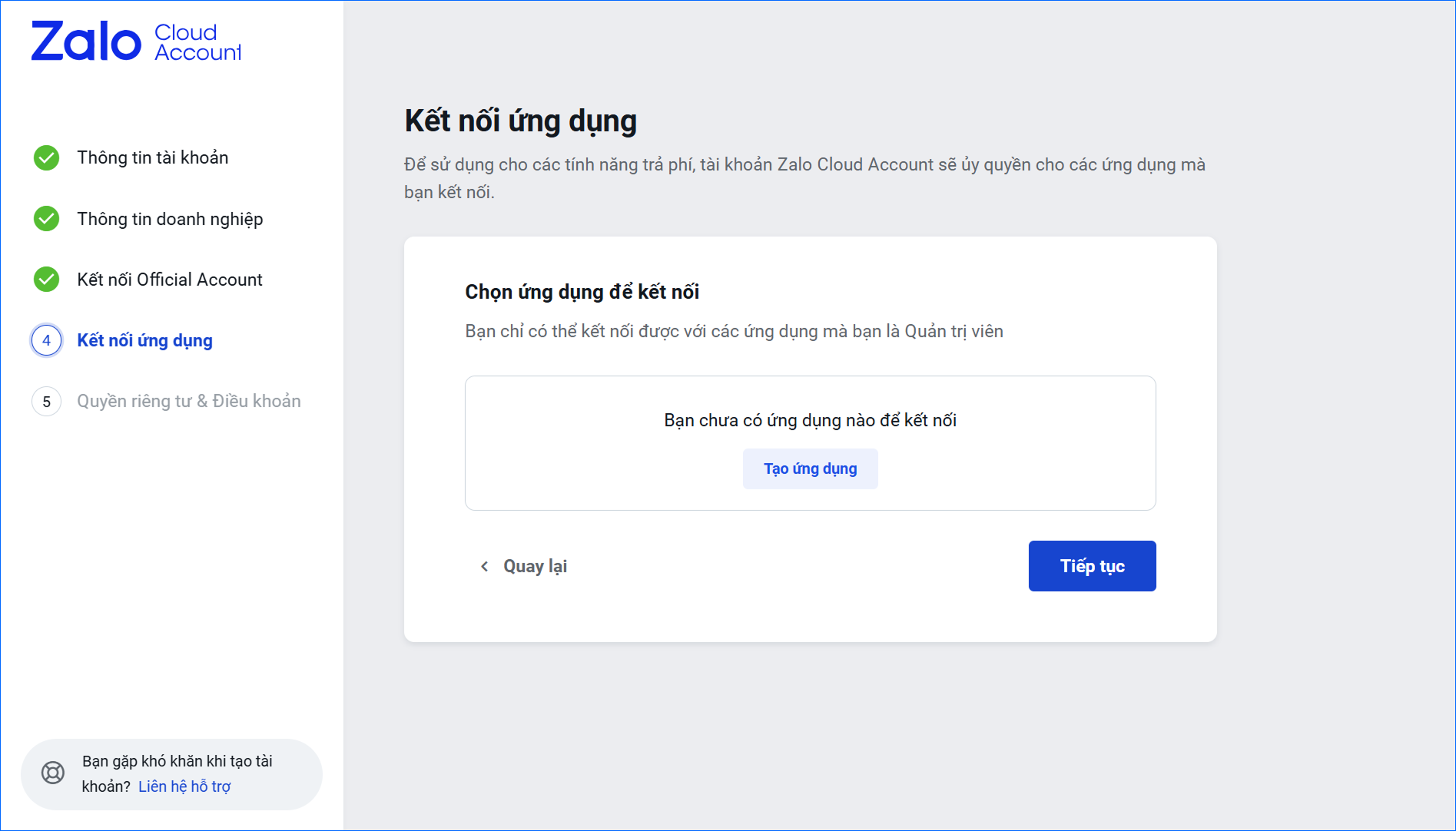Click the lifebuoy support icon
Viewport: 1456px width, 831px height.
53,773
